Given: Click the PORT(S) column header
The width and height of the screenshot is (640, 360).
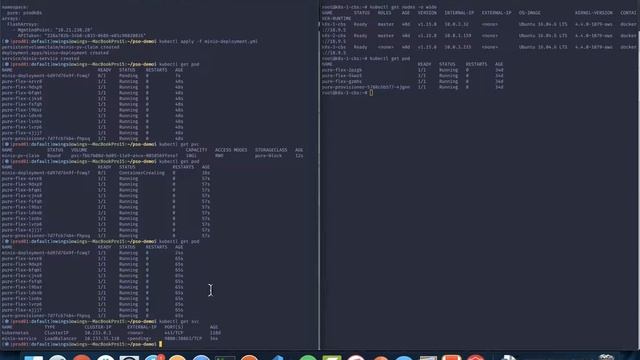Looking at the screenshot, I should pos(173,327).
